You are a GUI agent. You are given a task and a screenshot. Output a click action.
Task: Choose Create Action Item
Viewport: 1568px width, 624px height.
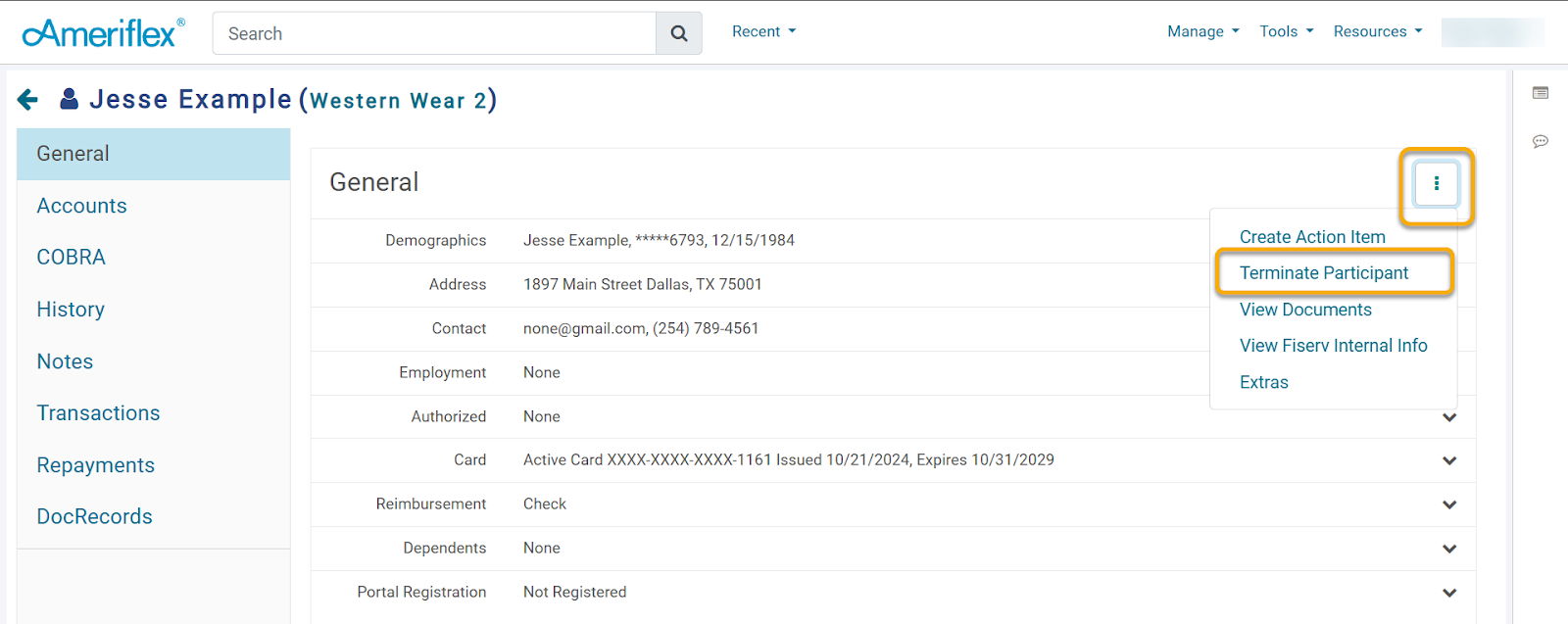(1312, 237)
